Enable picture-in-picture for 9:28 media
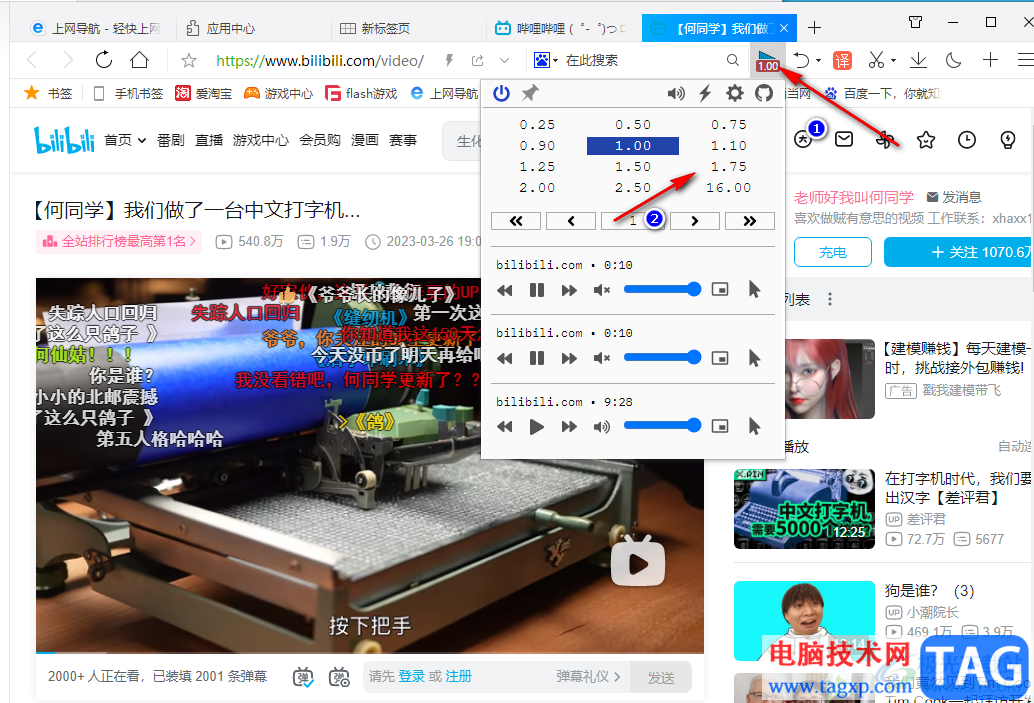This screenshot has height=703, width=1034. 720,426
